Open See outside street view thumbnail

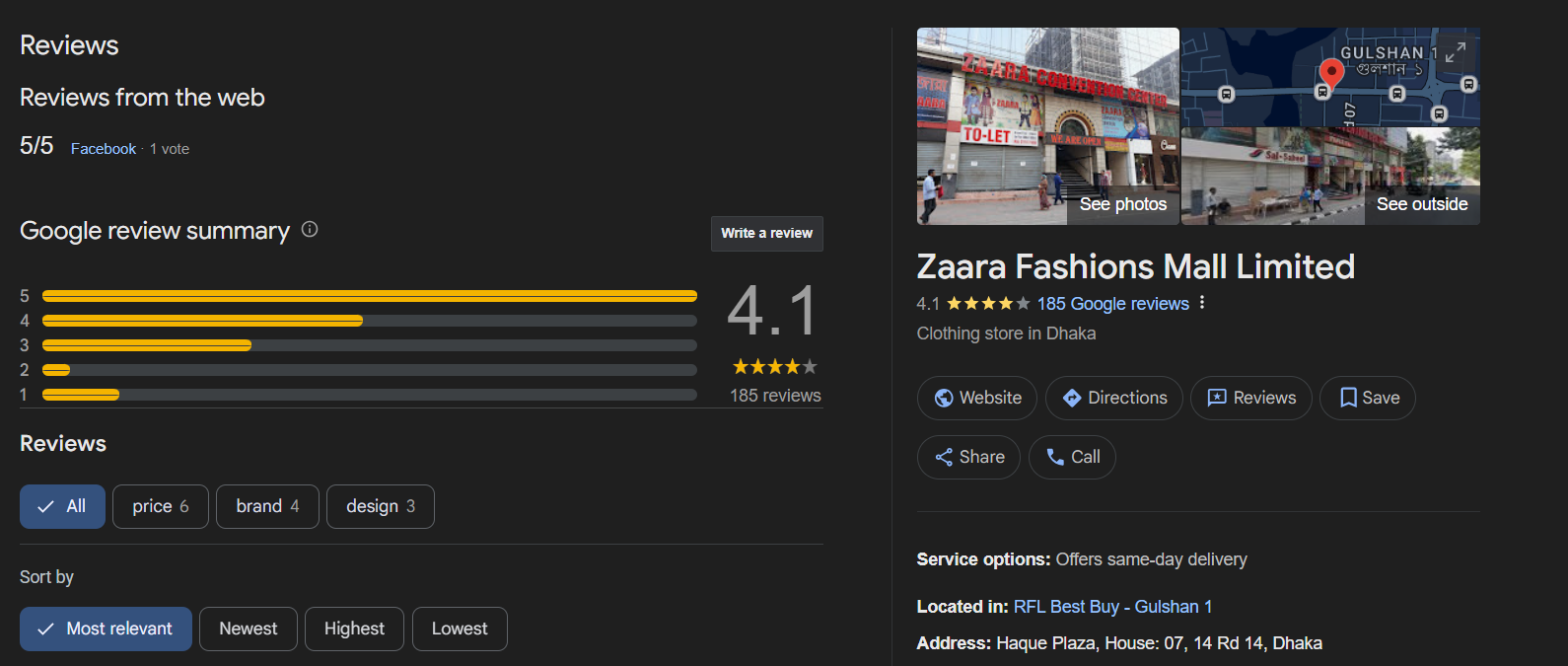click(x=1330, y=177)
